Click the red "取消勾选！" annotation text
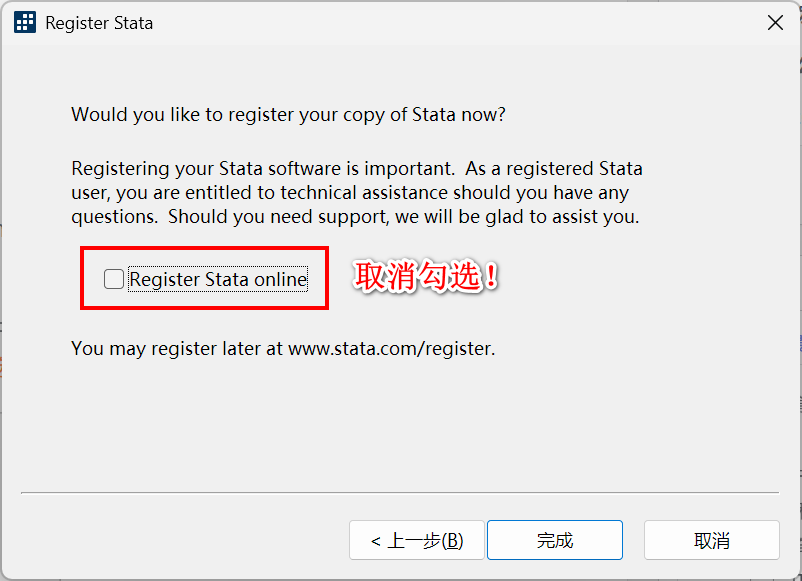 (x=427, y=277)
